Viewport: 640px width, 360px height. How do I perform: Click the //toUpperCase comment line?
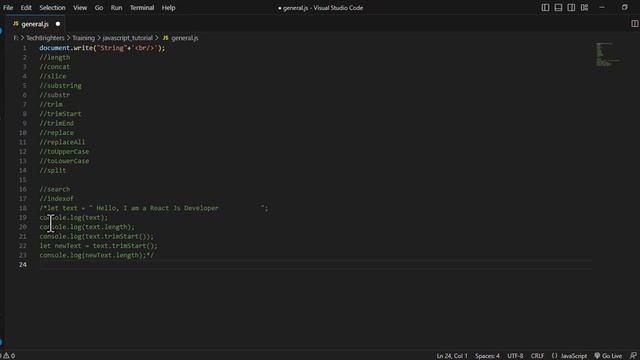pyautogui.click(x=64, y=151)
